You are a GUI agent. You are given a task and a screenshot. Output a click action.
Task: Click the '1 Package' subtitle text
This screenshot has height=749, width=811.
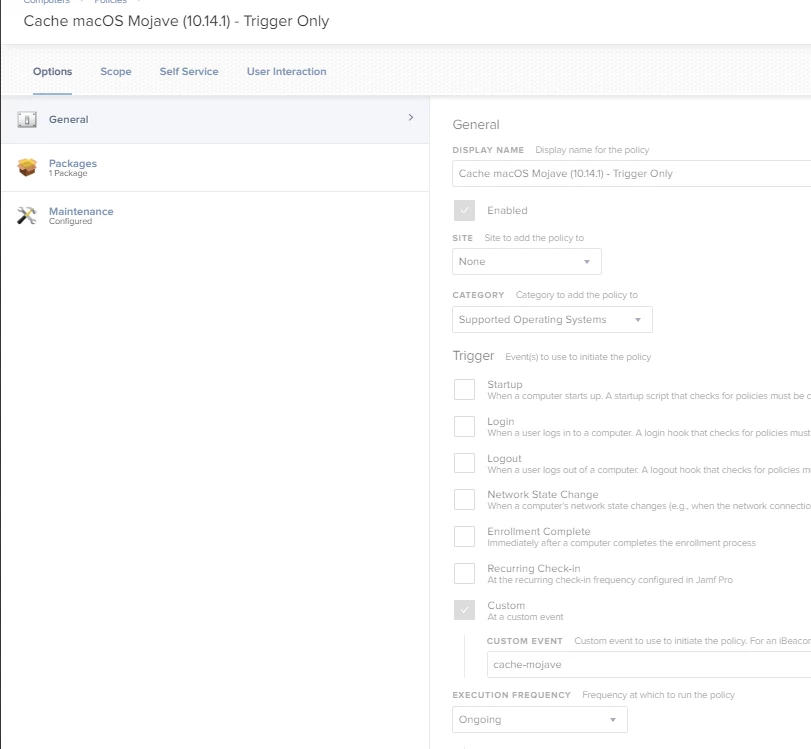point(68,173)
